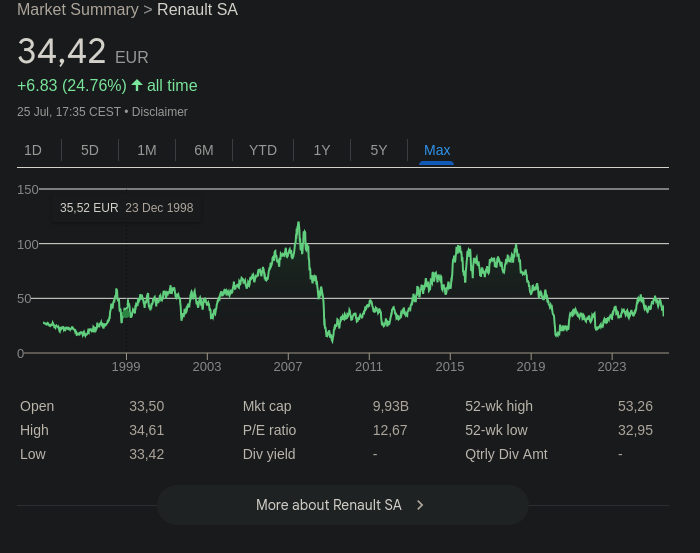Select the 1D time range tab
The image size is (700, 553).
point(33,150)
